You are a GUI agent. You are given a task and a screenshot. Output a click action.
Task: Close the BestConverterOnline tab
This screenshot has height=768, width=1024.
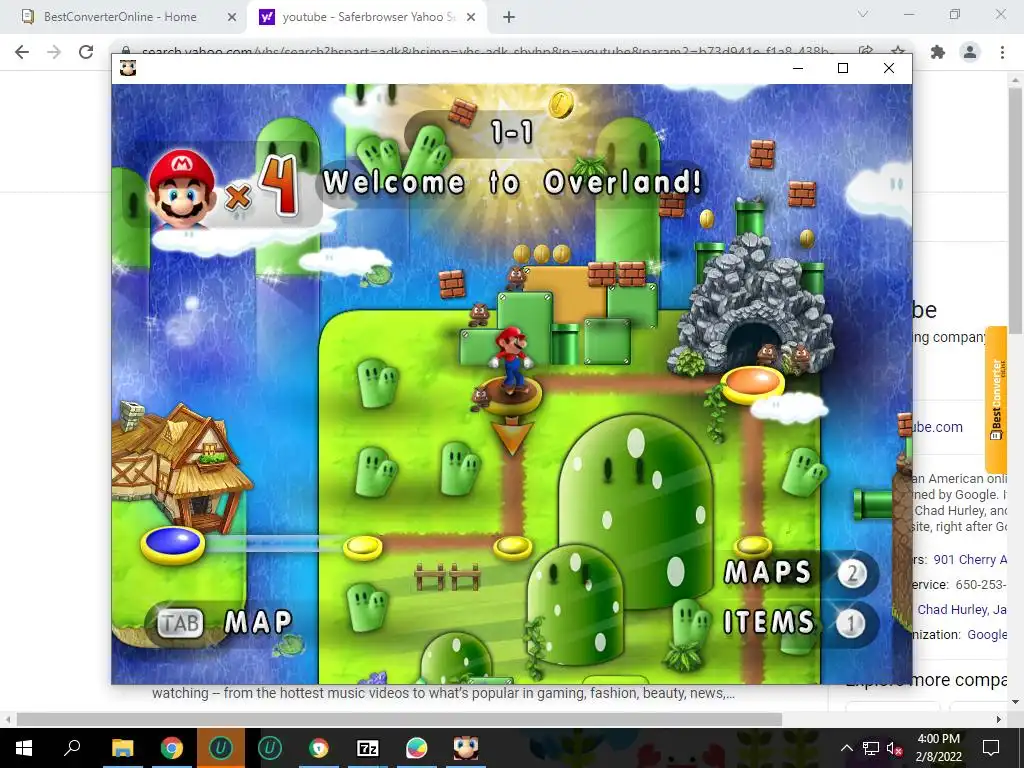pyautogui.click(x=231, y=18)
